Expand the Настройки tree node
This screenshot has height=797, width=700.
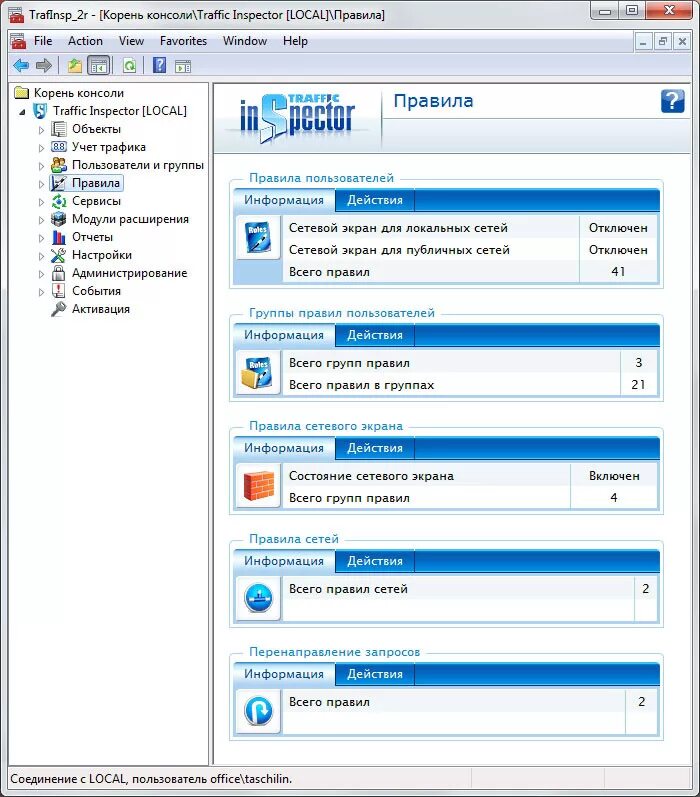click(x=41, y=256)
